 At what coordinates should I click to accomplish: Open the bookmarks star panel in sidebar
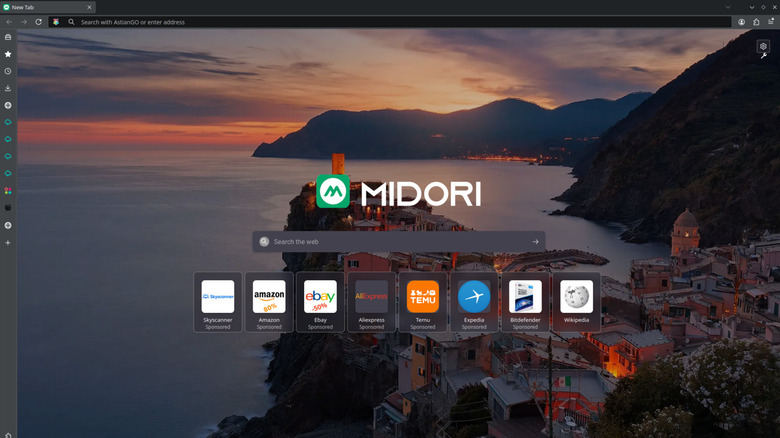click(x=8, y=54)
